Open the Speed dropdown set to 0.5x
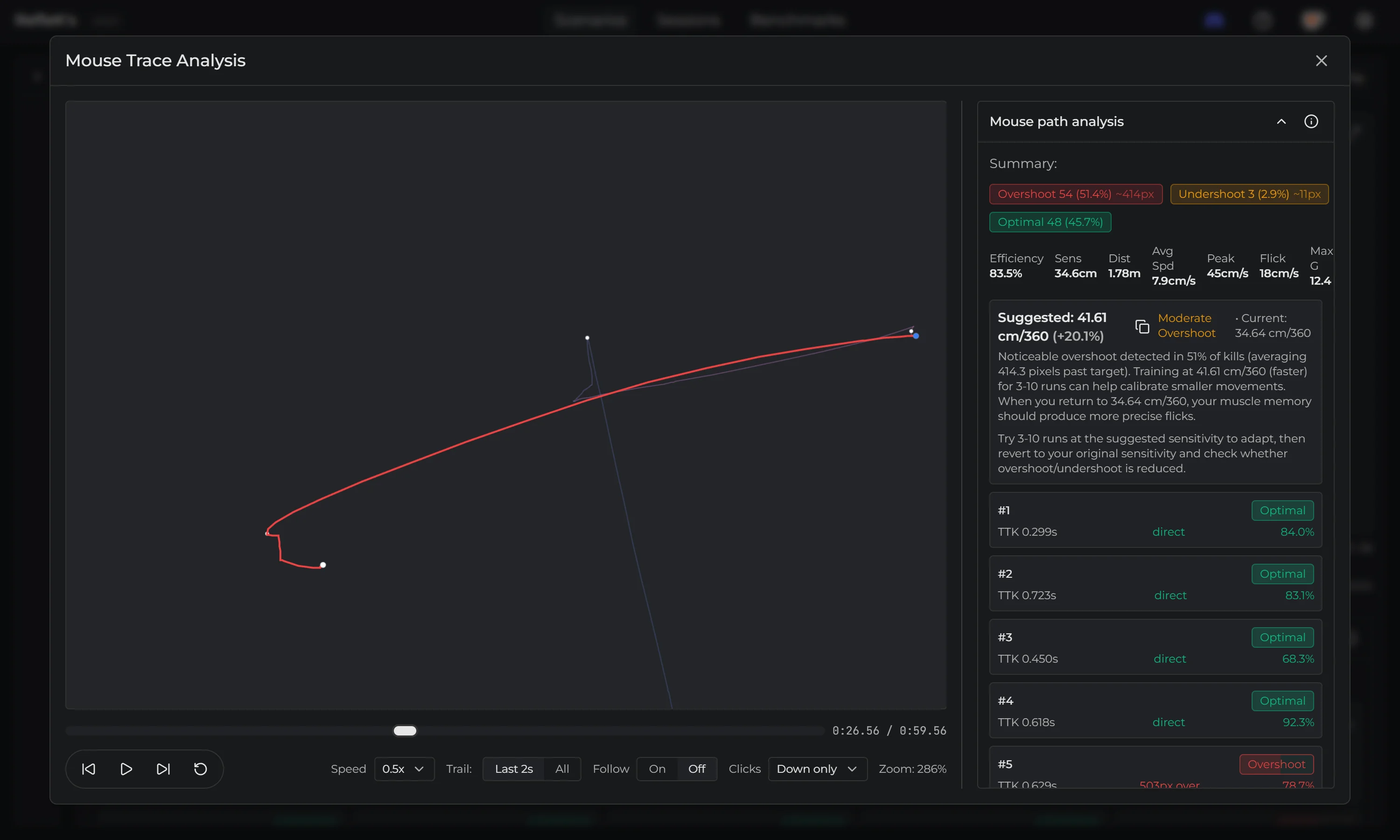This screenshot has height=840, width=1400. coord(404,769)
